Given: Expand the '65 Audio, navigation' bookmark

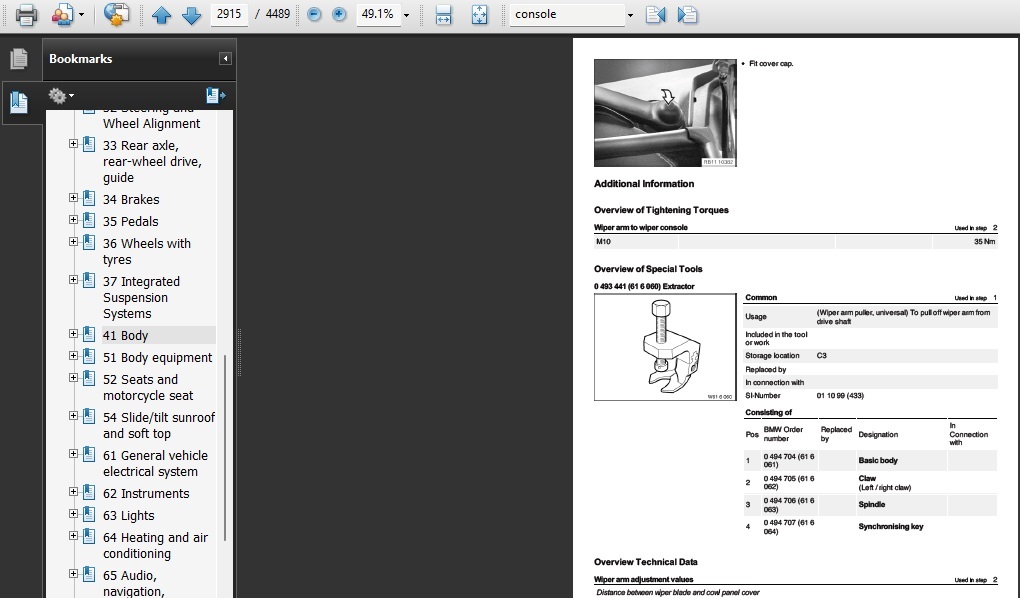Looking at the screenshot, I should coord(74,574).
